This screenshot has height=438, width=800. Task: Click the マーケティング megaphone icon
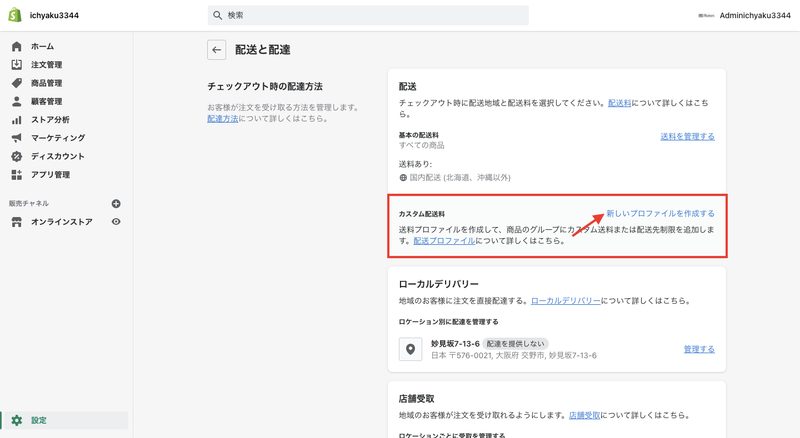[17, 138]
